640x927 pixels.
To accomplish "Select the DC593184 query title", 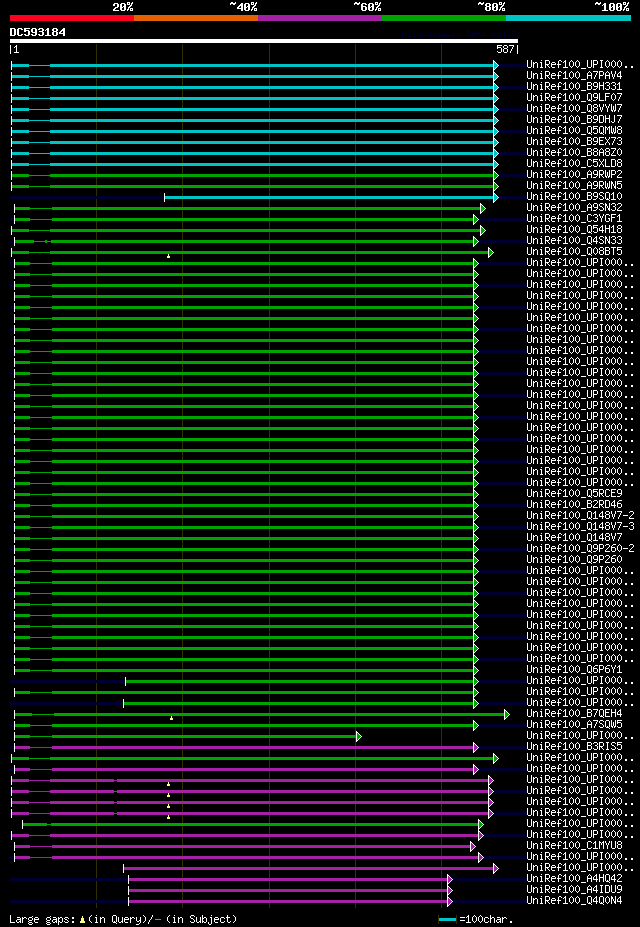I will coord(38,32).
